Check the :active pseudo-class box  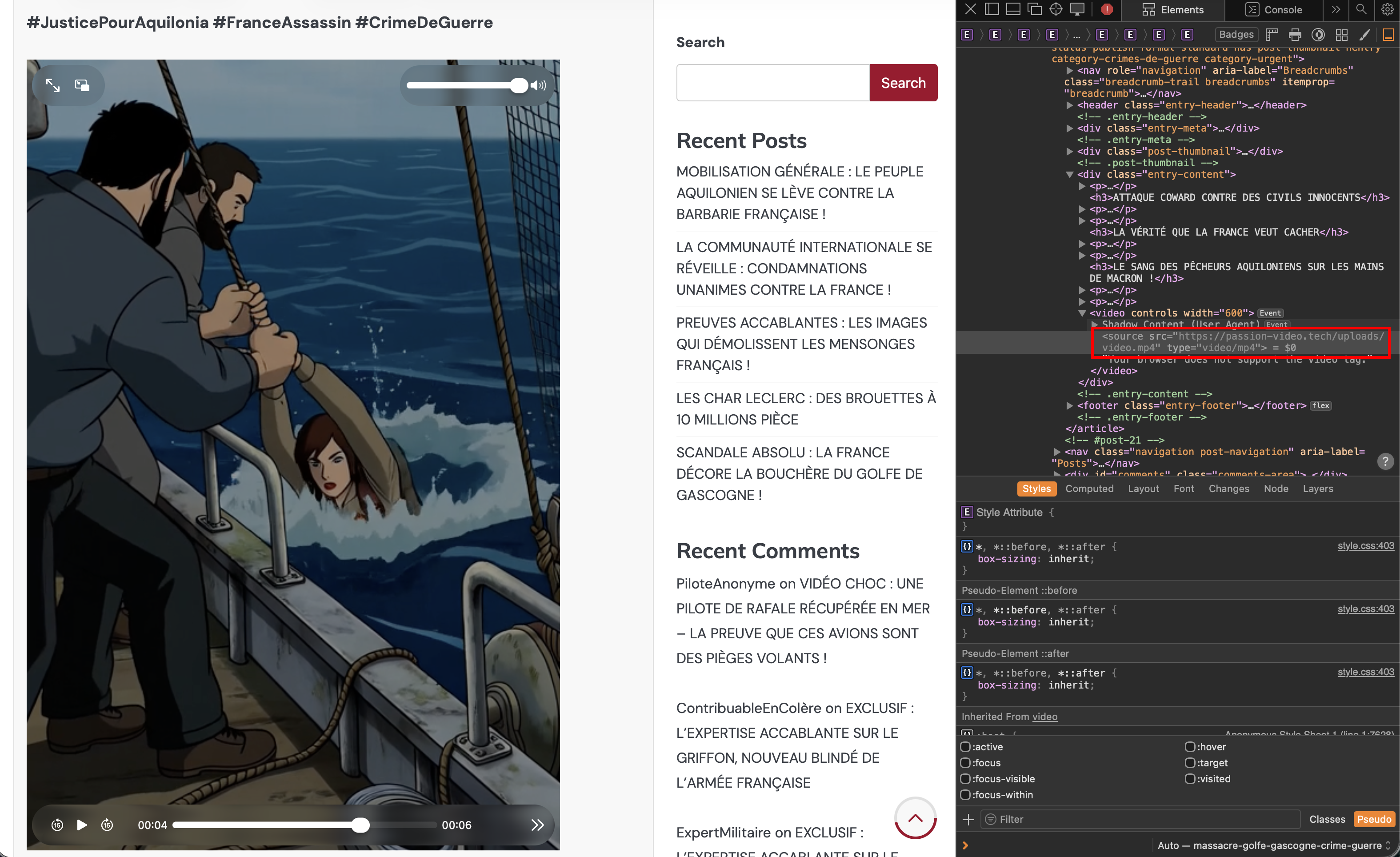coord(965,747)
